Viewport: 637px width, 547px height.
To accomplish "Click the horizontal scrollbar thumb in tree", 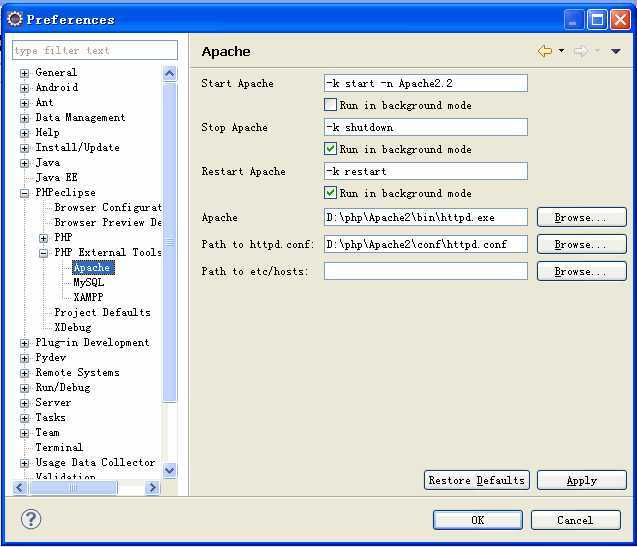I will [74, 487].
